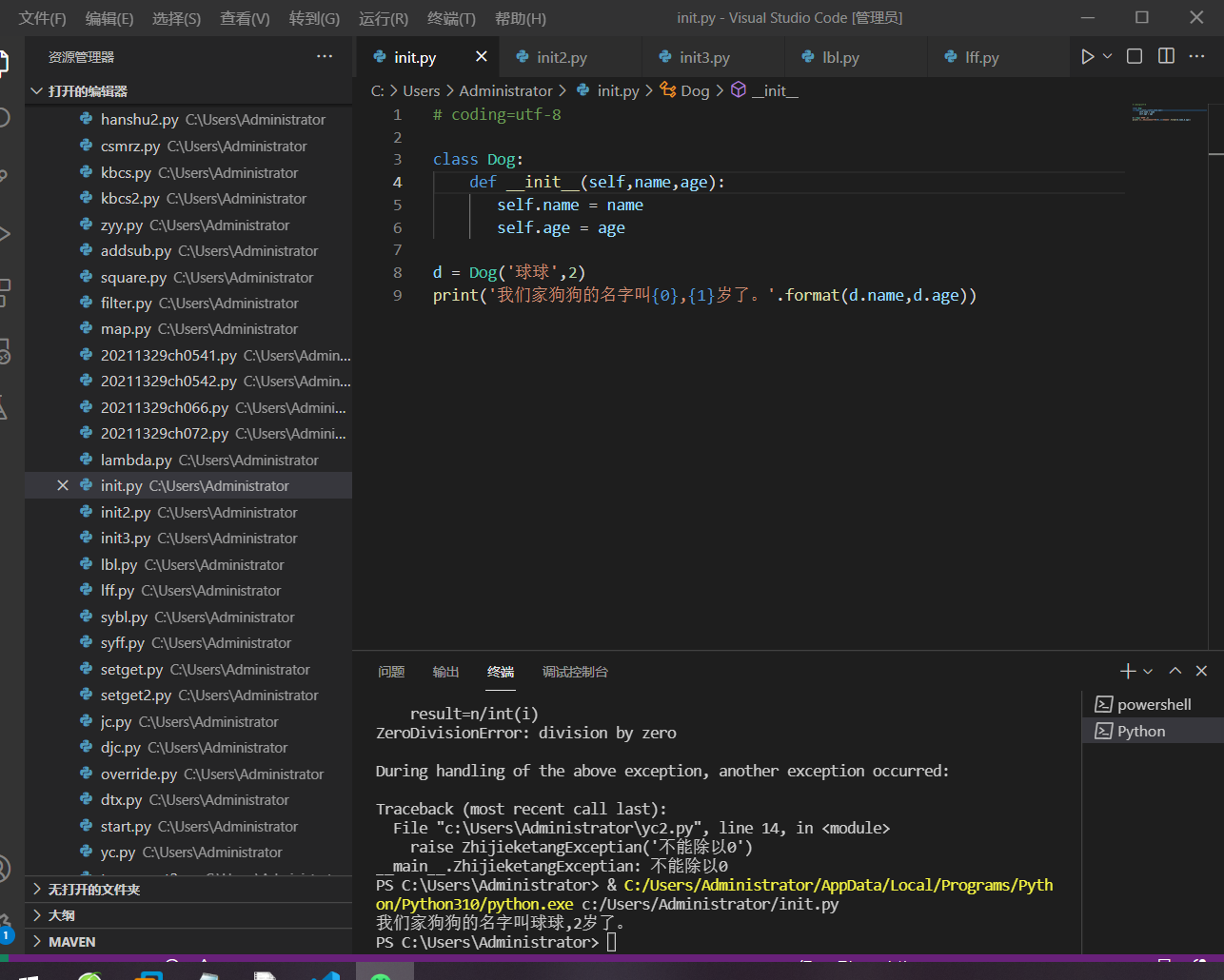Click the new terminal plus icon
Viewport: 1224px width, 980px height.
click(x=1128, y=672)
